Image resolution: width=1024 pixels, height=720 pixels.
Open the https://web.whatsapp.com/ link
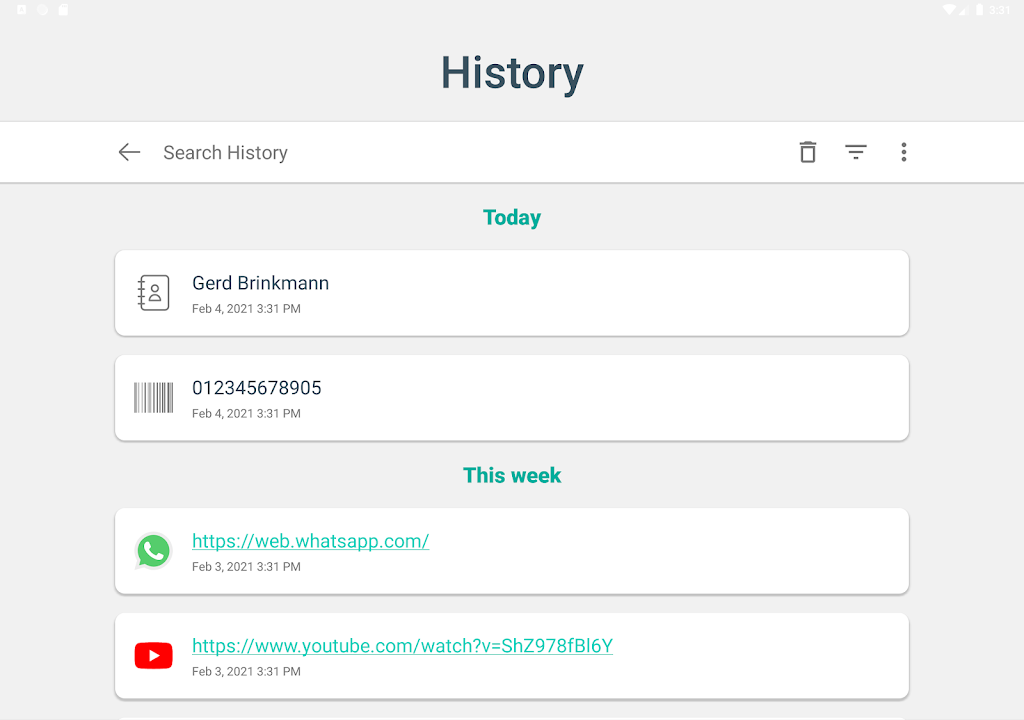click(310, 541)
